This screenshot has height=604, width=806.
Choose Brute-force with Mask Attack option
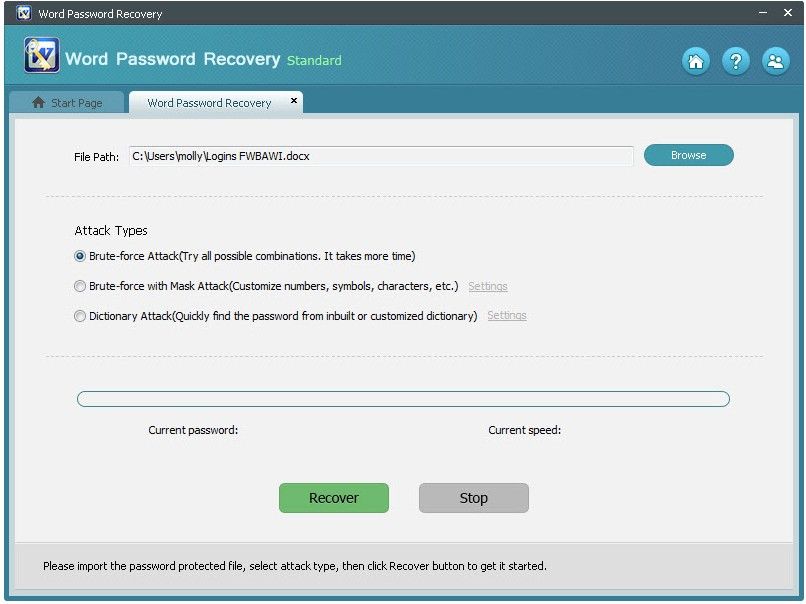coord(80,286)
